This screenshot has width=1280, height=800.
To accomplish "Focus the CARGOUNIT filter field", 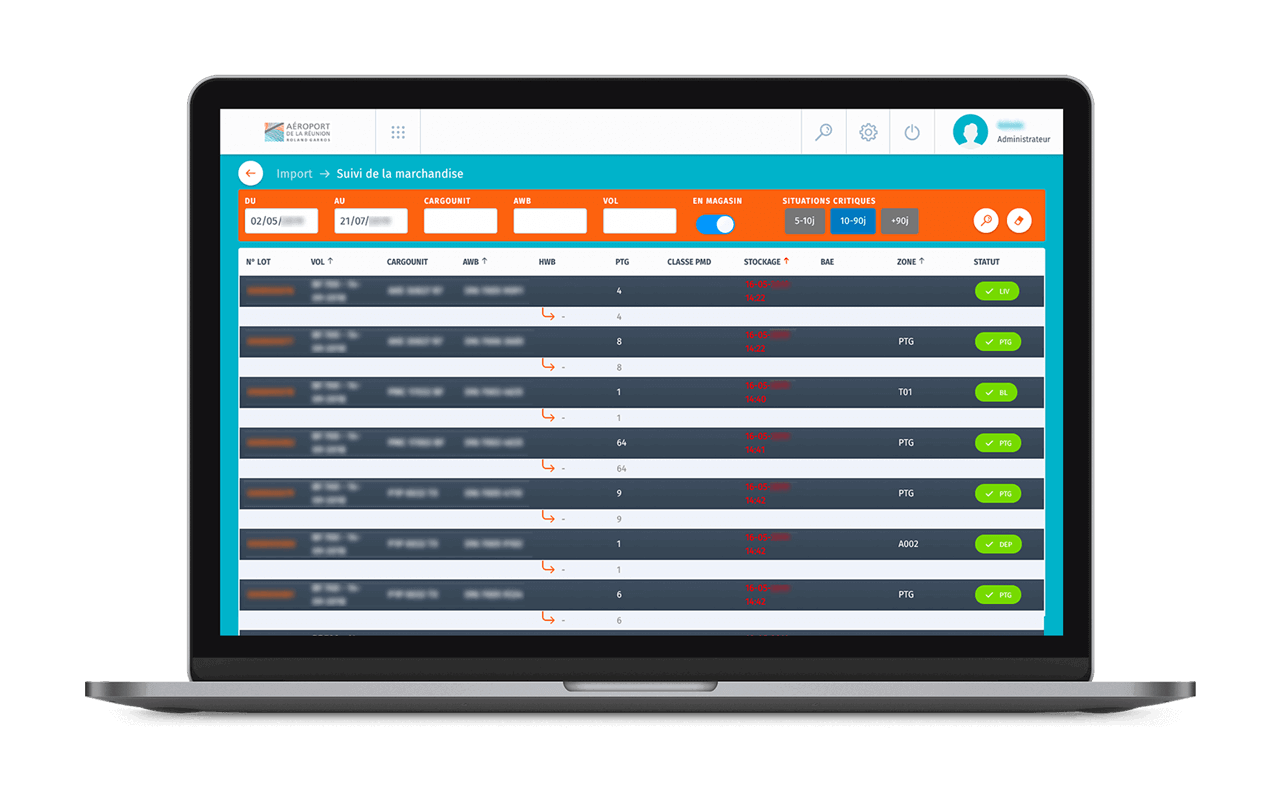I will (460, 221).
